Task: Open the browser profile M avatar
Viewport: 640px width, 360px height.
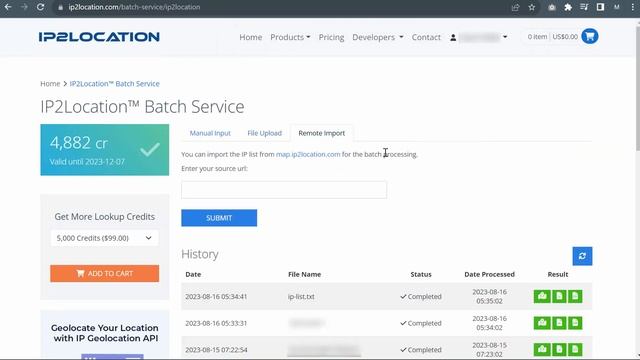Action: point(616,7)
